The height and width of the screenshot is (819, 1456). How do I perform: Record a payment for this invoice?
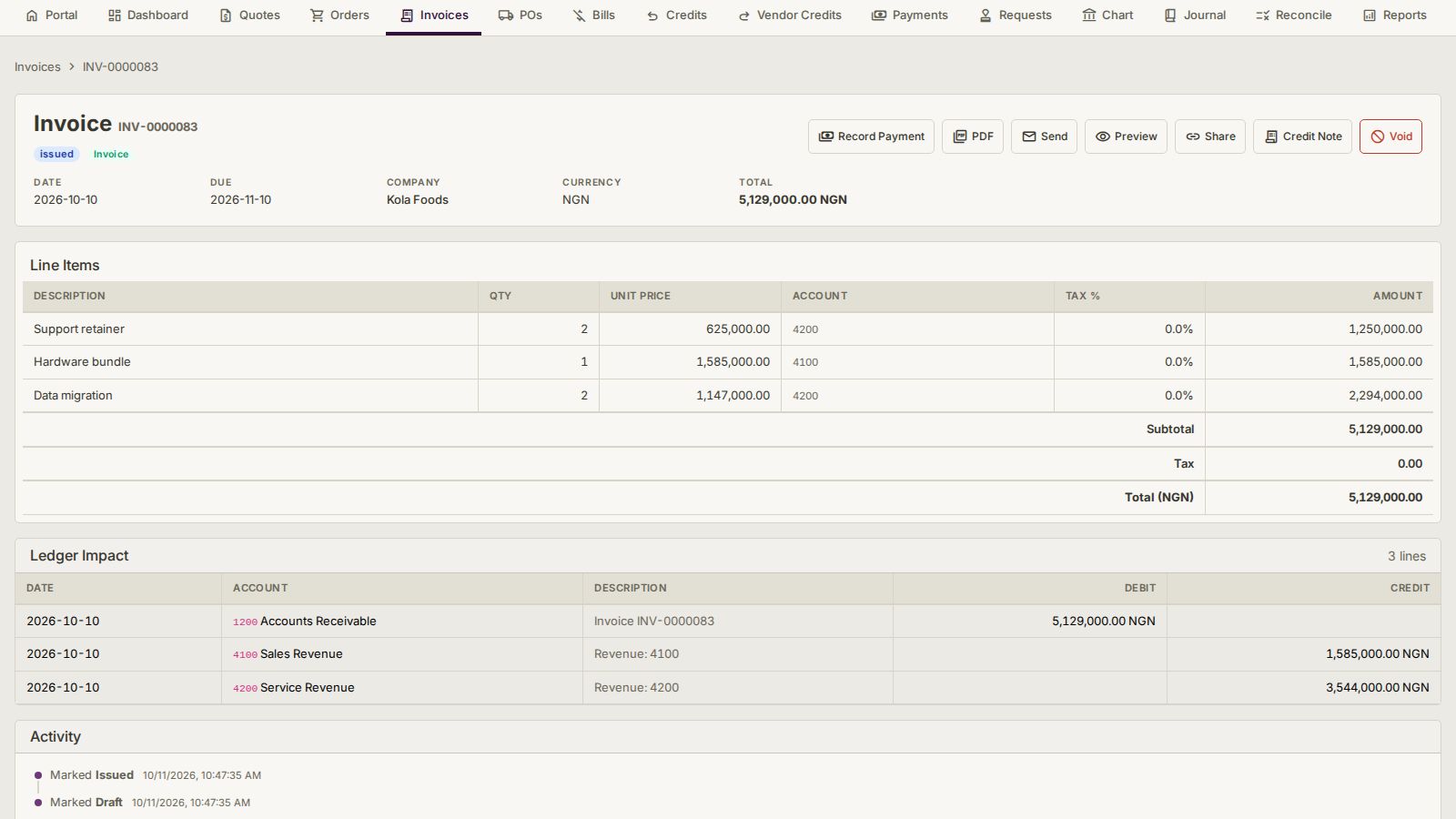click(871, 136)
